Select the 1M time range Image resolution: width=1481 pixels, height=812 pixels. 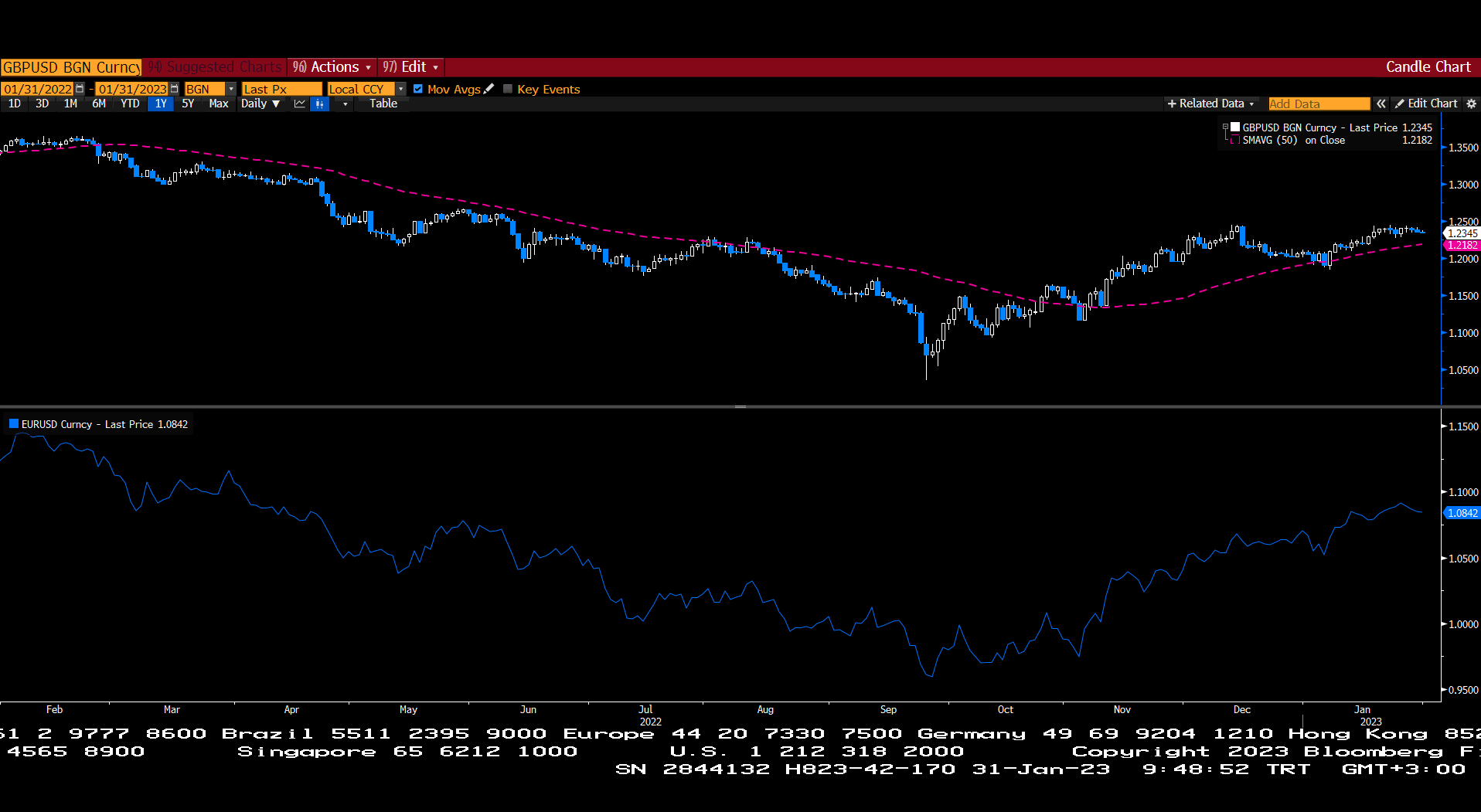pyautogui.click(x=70, y=104)
